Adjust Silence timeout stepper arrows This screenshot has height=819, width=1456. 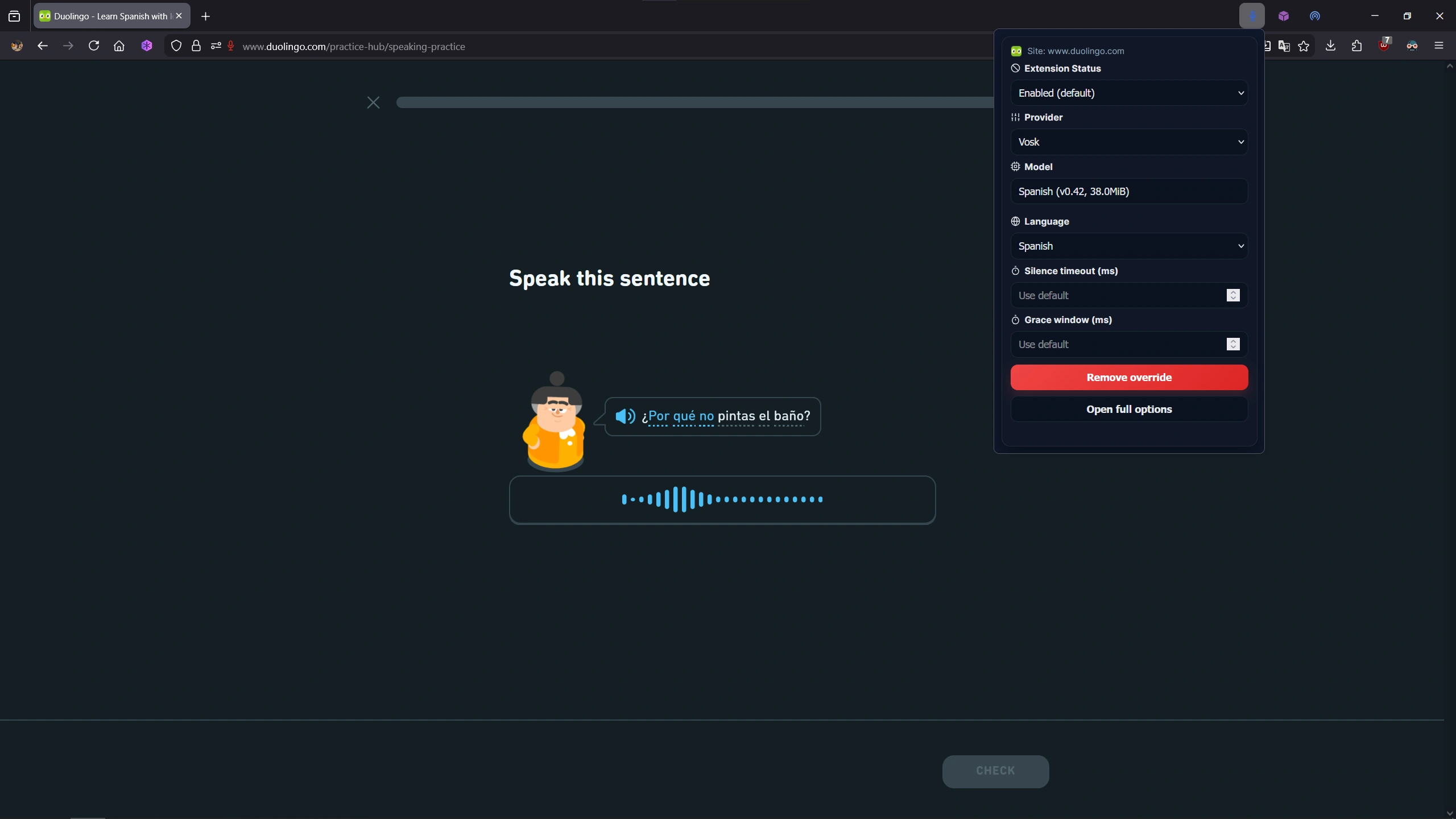[x=1232, y=295]
